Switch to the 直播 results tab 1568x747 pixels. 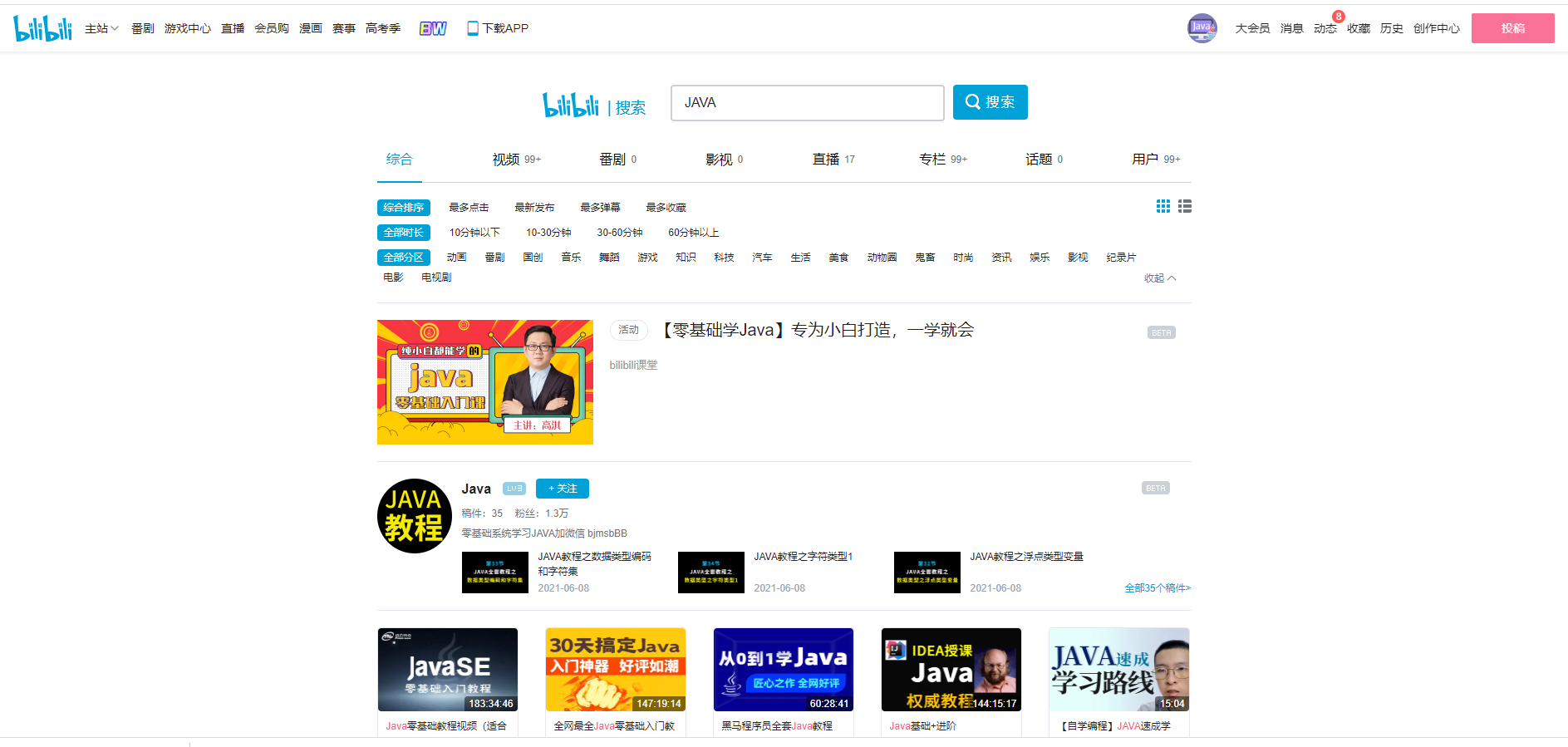pos(833,160)
